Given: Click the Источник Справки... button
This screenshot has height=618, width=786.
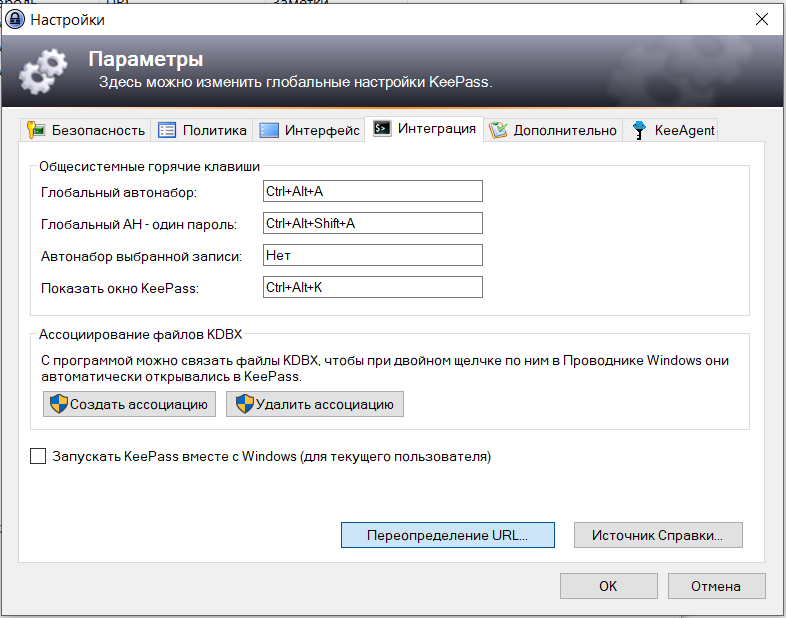Looking at the screenshot, I should 658,535.
